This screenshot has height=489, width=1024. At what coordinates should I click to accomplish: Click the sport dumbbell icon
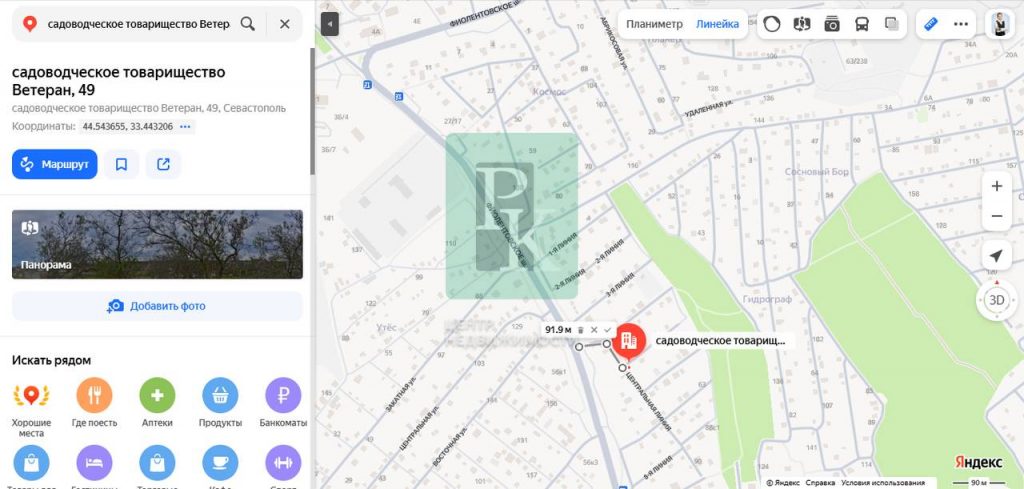click(x=283, y=463)
